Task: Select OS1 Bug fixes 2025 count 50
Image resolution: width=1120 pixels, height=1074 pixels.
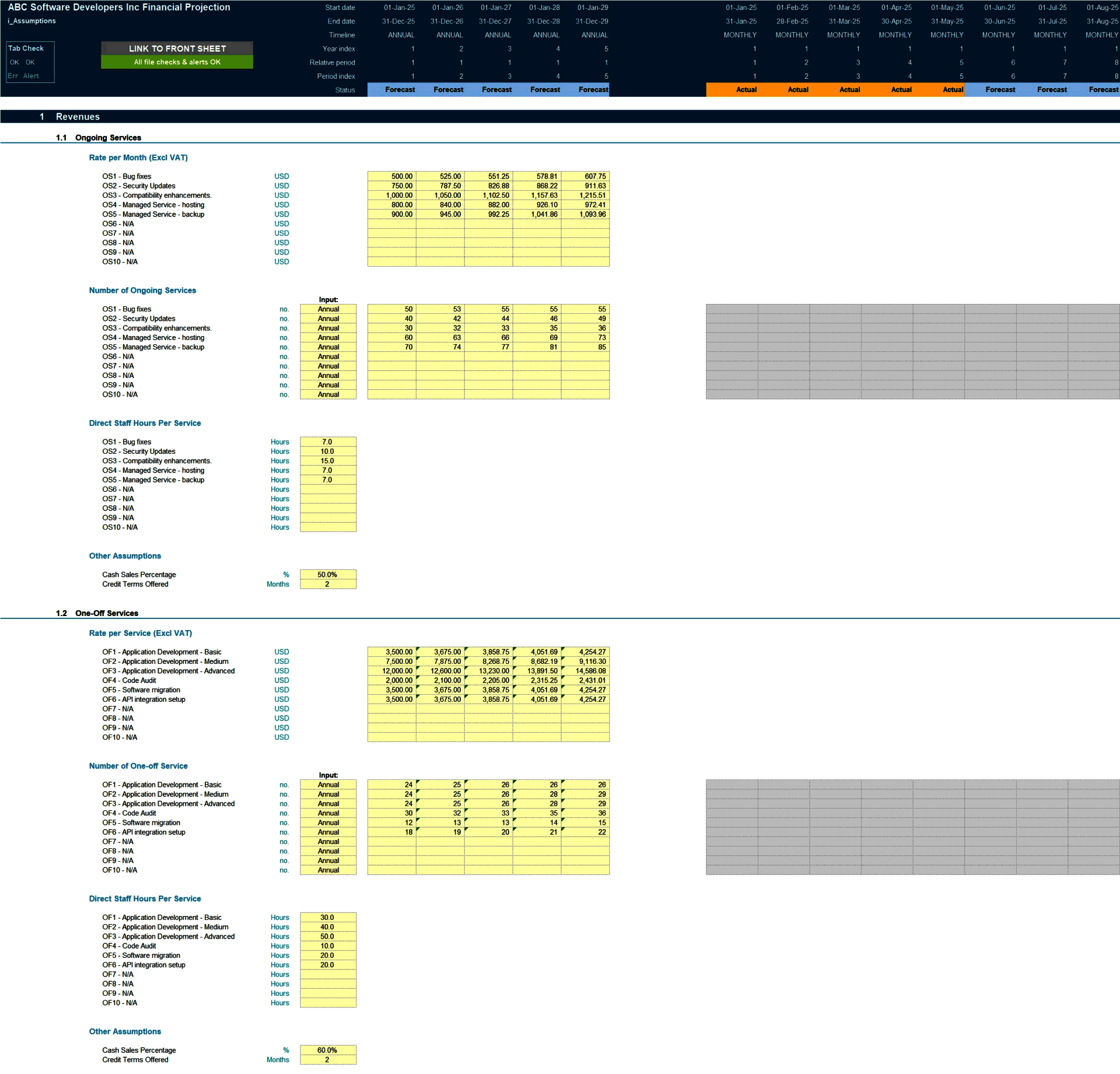Action: click(x=392, y=309)
